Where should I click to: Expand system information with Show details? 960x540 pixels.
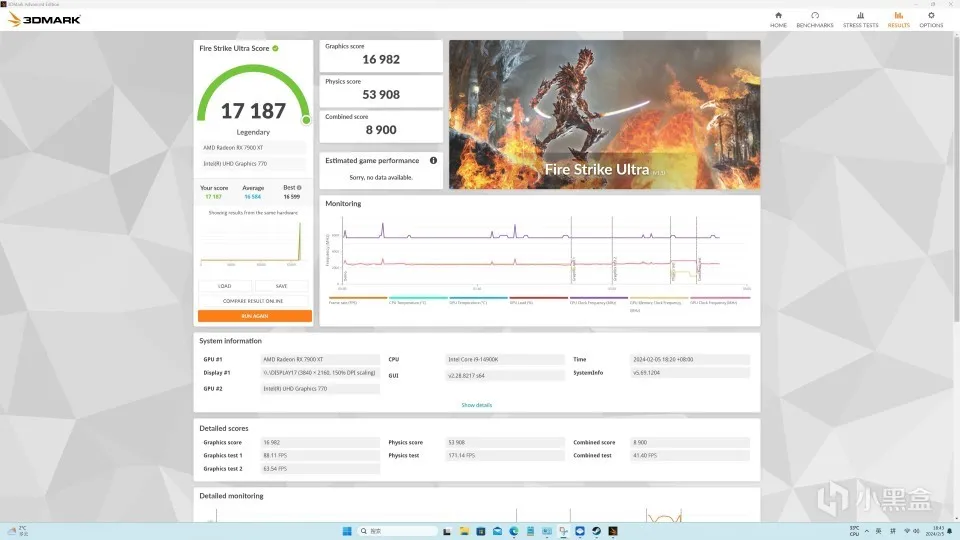tap(476, 405)
